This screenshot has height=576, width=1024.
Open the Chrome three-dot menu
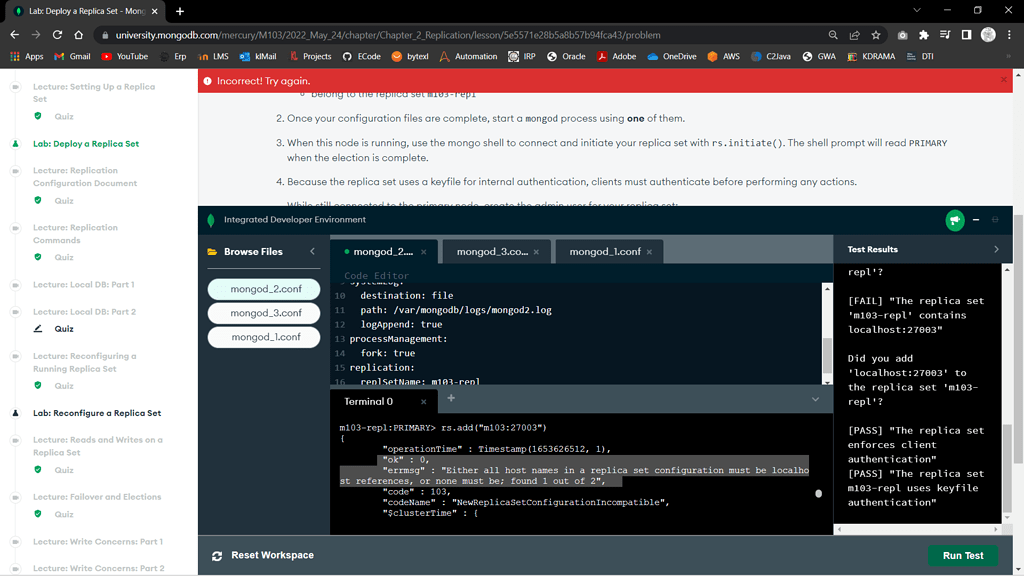pyautogui.click(x=1009, y=35)
